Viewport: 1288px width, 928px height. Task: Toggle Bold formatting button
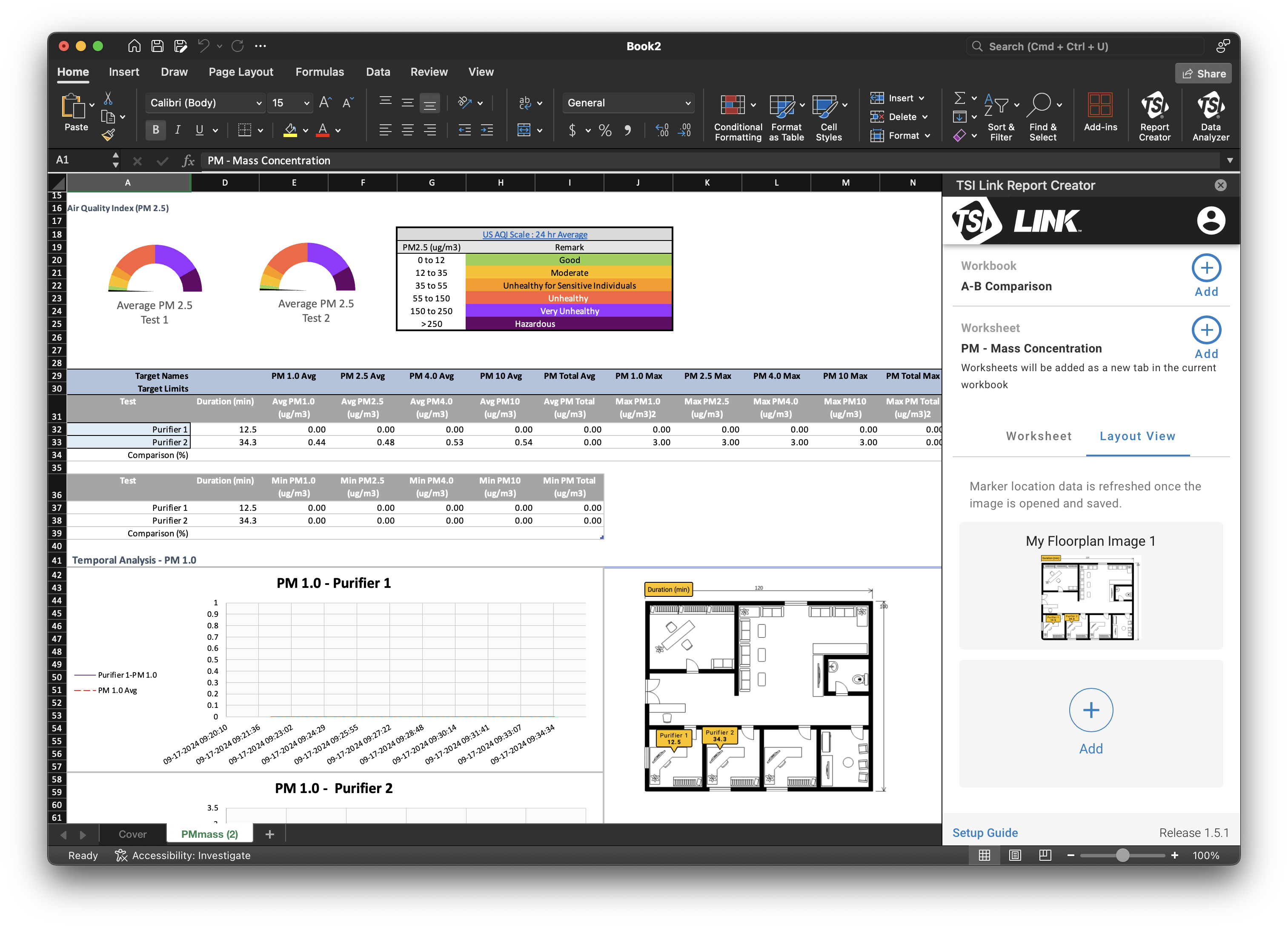coord(156,130)
